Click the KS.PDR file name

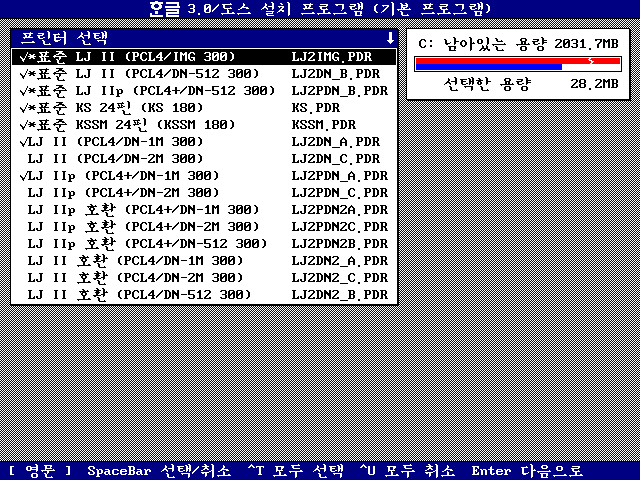point(316,108)
